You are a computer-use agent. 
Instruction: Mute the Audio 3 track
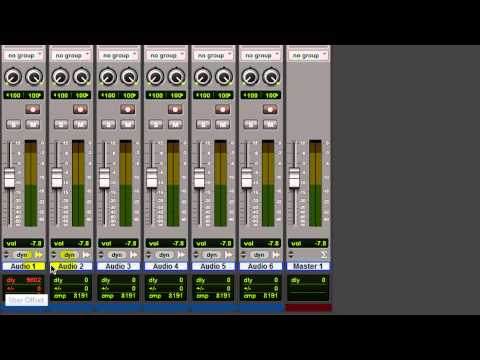(127, 124)
